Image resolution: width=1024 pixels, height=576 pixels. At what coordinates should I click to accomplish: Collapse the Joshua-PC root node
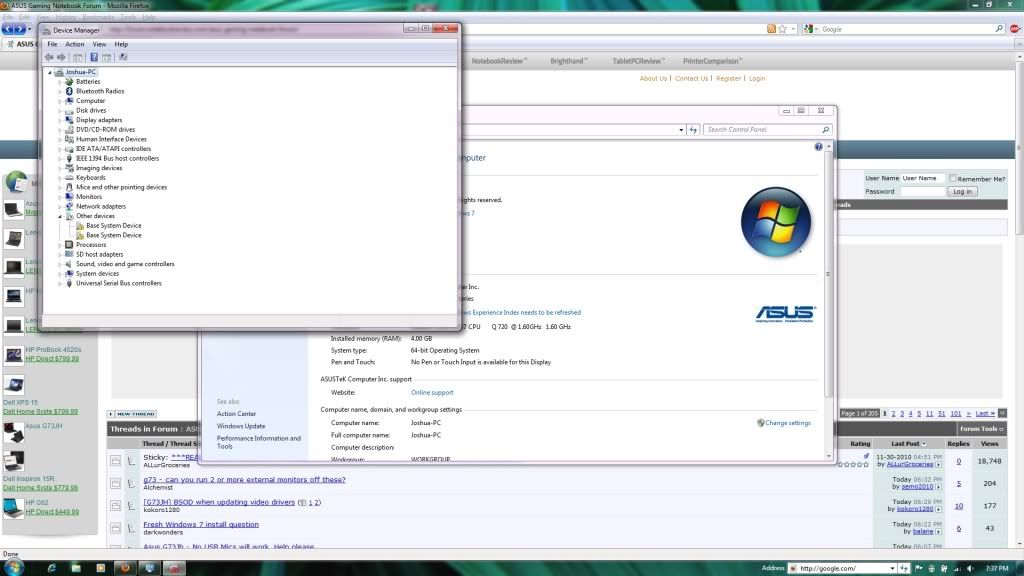click(x=50, y=72)
